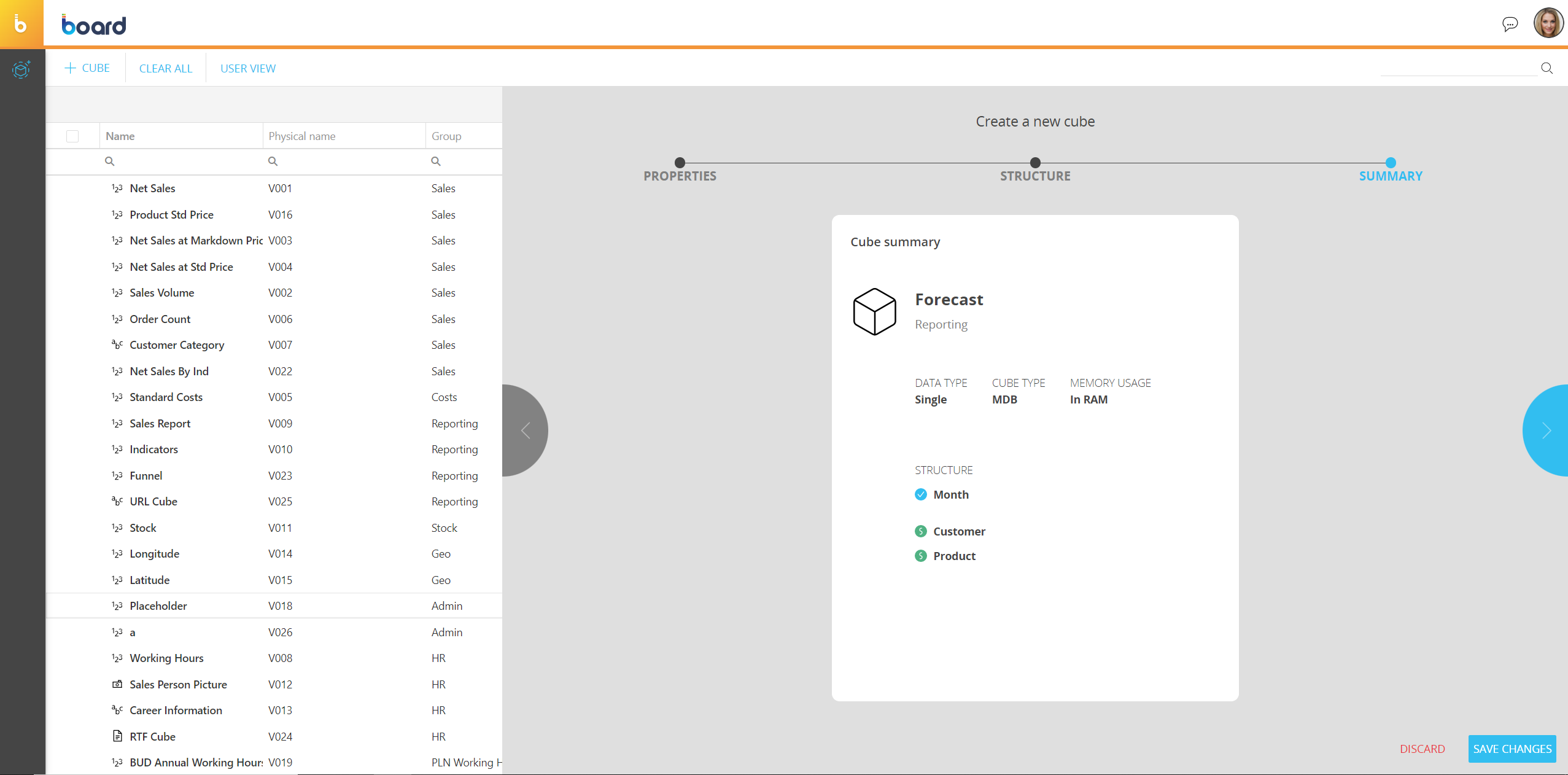
Task: Go back using the left chevron arrow
Action: coord(526,430)
